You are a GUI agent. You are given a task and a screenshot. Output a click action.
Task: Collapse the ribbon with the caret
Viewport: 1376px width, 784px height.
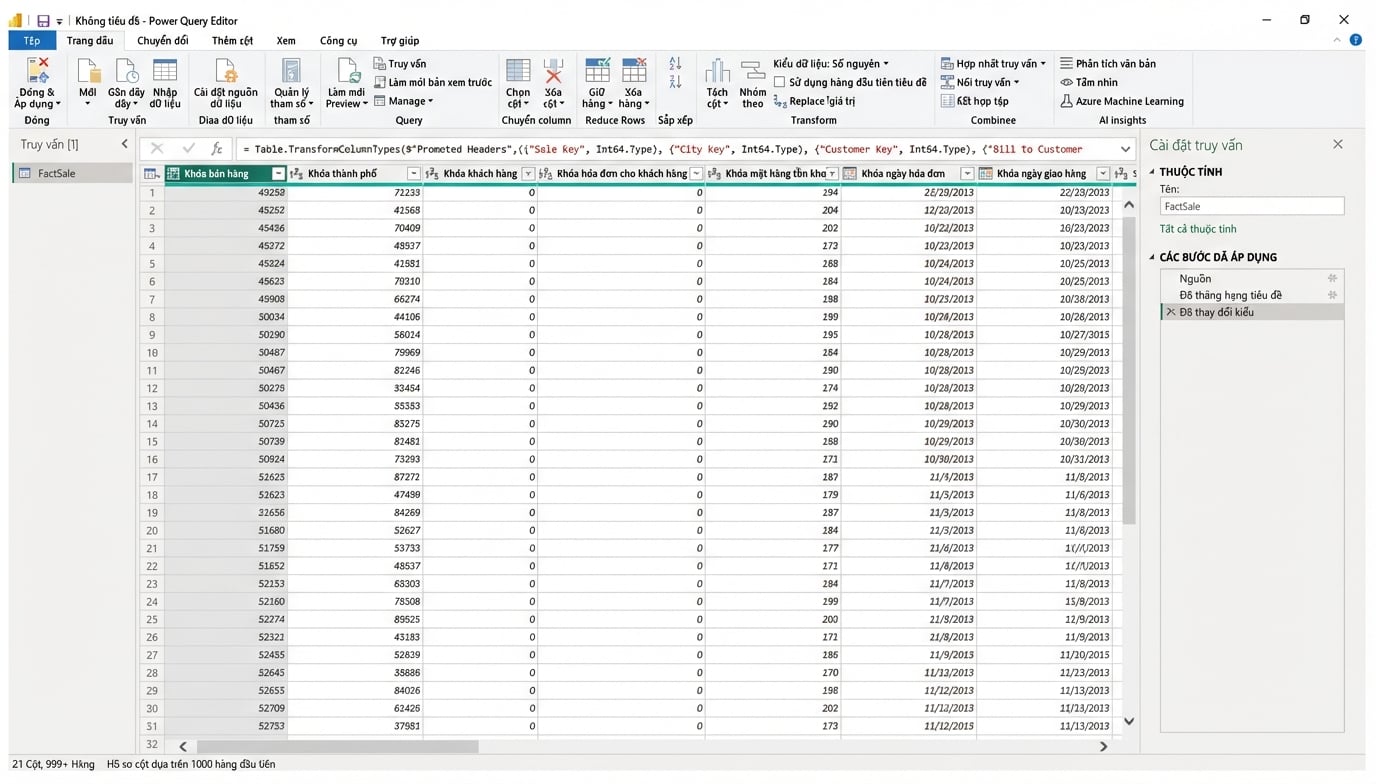[1338, 40]
